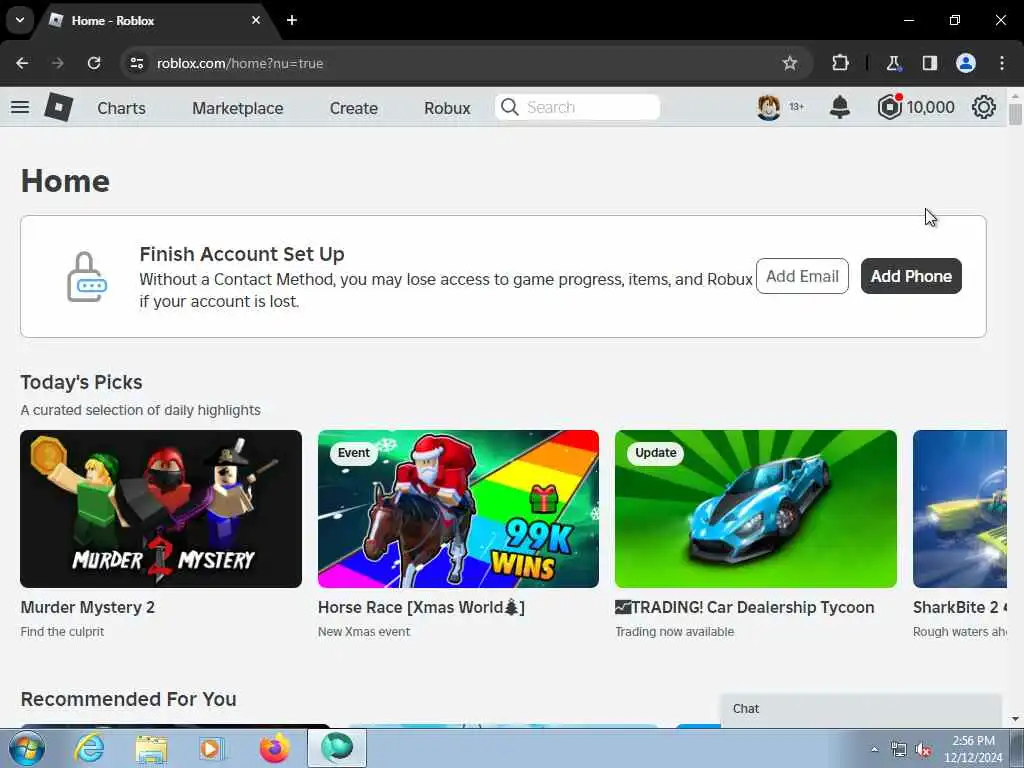Click the Roblox logo icon
Viewport: 1024px width, 768px height.
(x=58, y=107)
